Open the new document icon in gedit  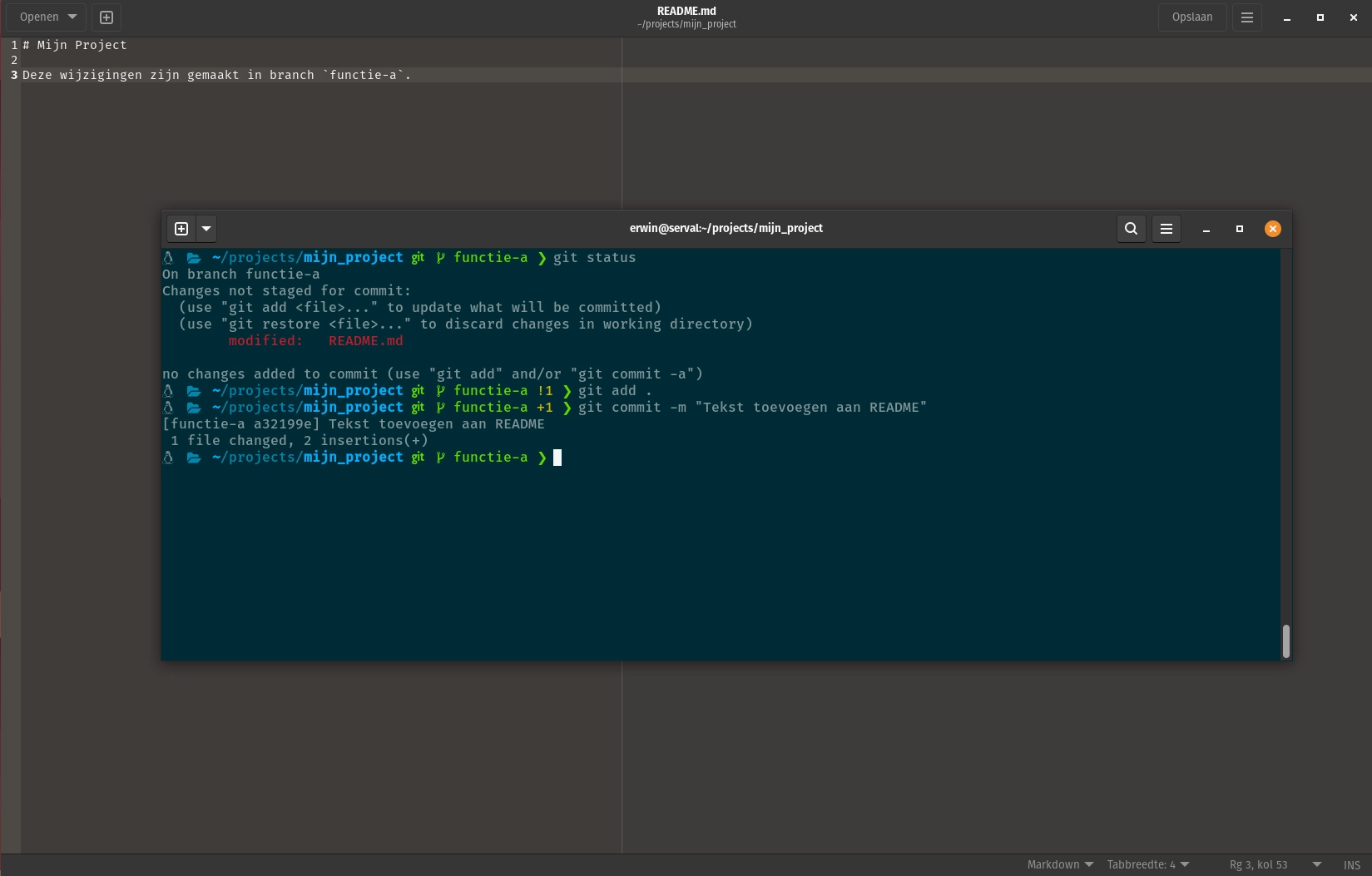coord(106,17)
